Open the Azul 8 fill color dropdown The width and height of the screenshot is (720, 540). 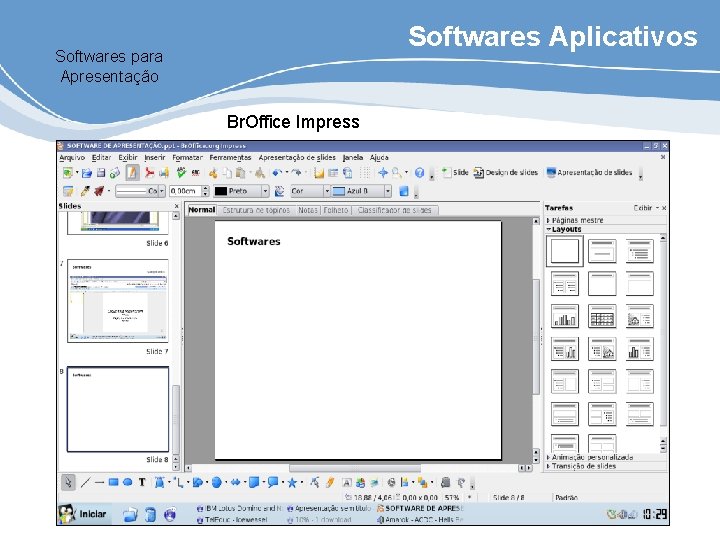(361, 191)
